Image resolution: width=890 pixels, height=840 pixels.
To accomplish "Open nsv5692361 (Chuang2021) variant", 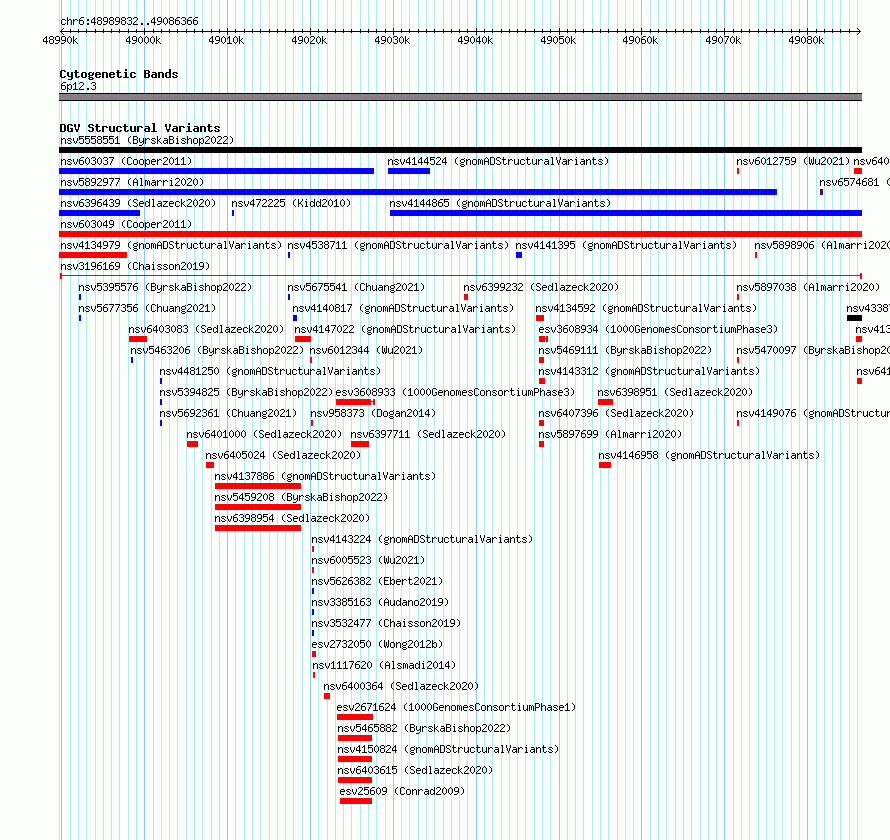I will (228, 413).
